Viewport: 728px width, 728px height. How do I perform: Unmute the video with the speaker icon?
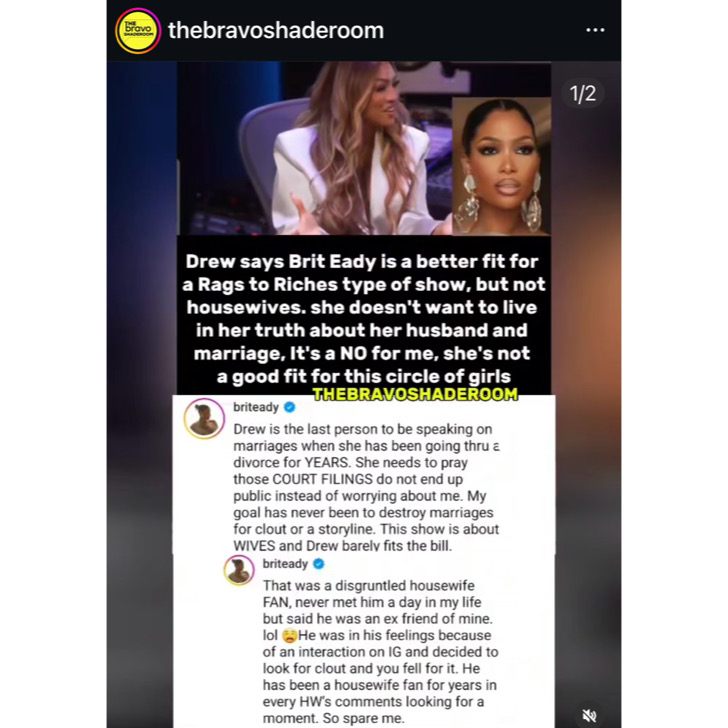coord(590,715)
